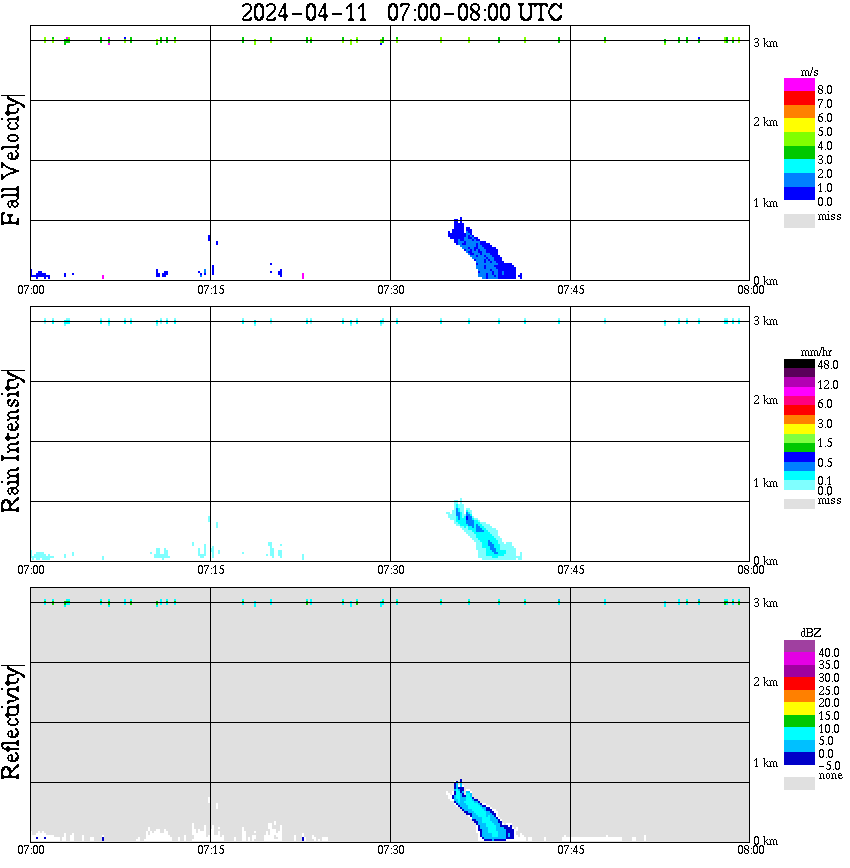Click the 07:30 tick under Fall Velocity panel
This screenshot has width=850, height=868.
click(x=390, y=290)
